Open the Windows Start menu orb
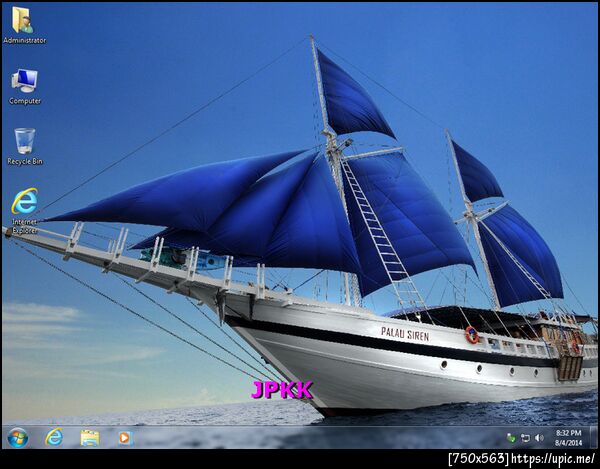 18,438
